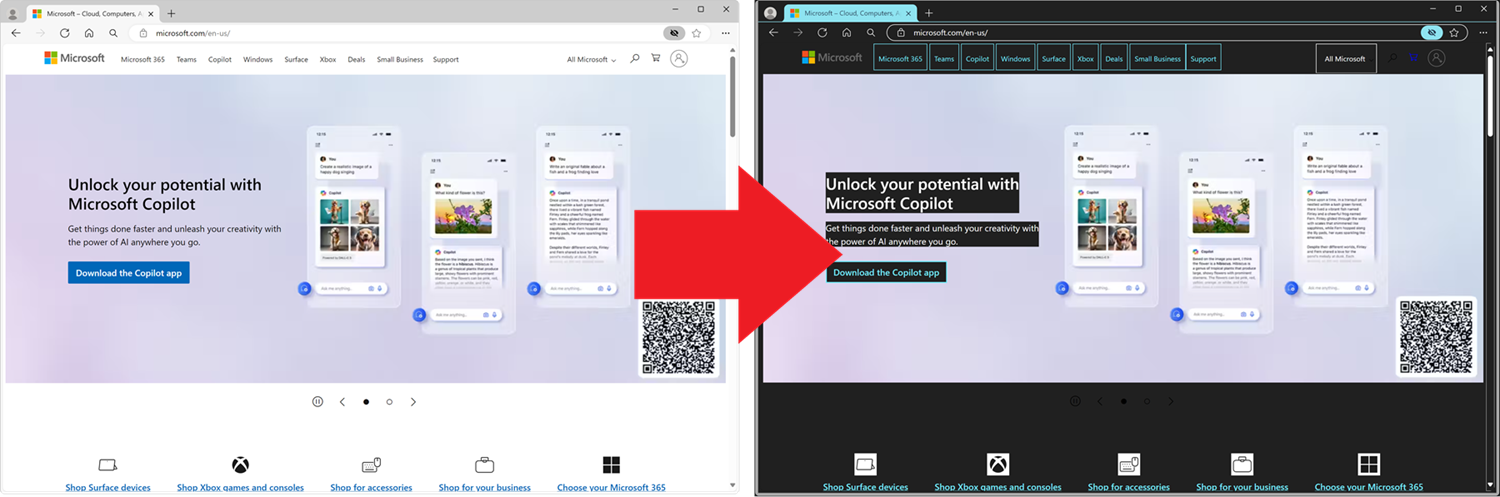The height and width of the screenshot is (497, 1500).
Task: Click the Xbox logo icon in light-theme window
Action: [240, 464]
